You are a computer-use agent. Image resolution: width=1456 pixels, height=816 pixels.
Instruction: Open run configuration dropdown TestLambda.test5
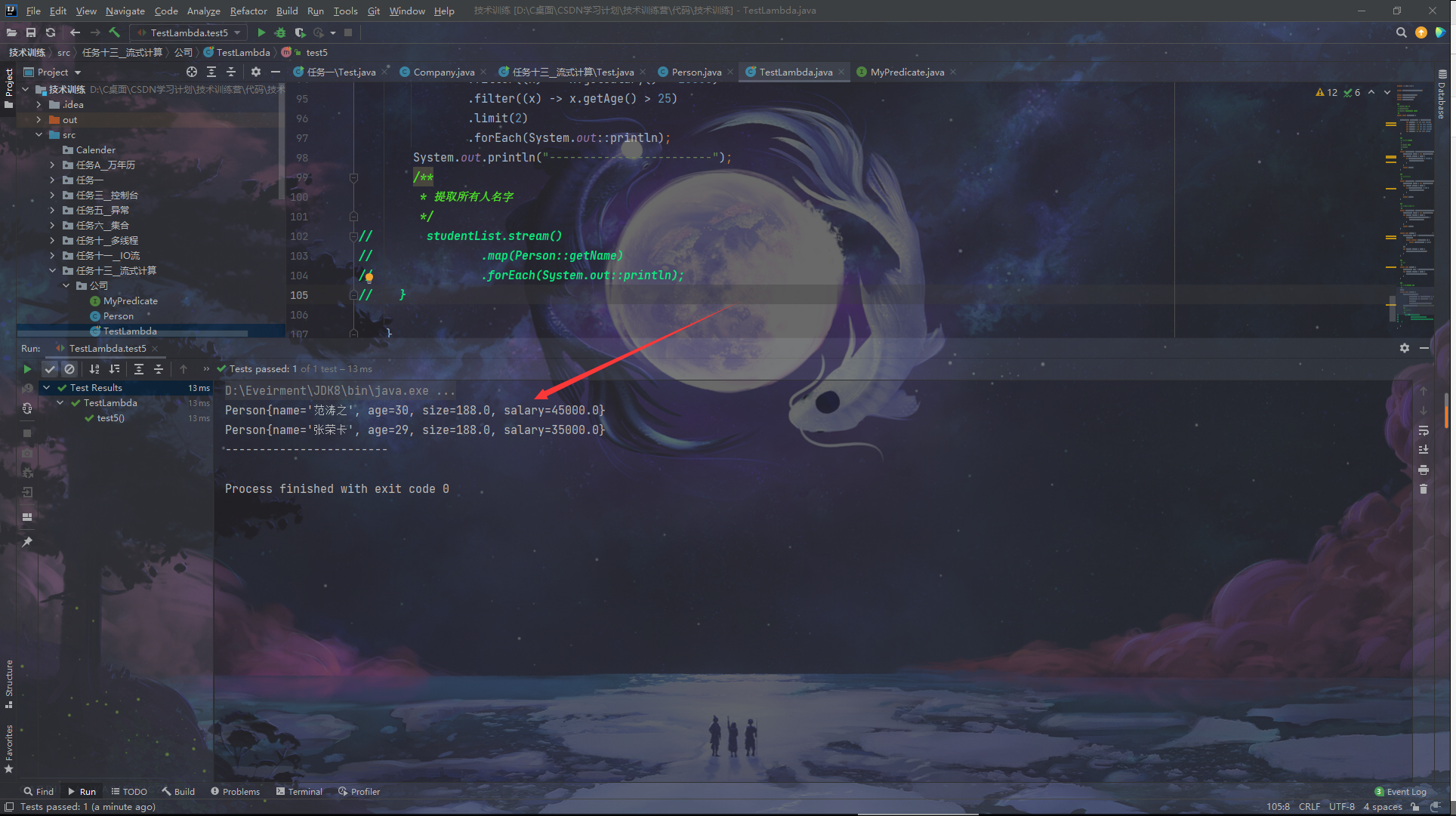click(189, 32)
